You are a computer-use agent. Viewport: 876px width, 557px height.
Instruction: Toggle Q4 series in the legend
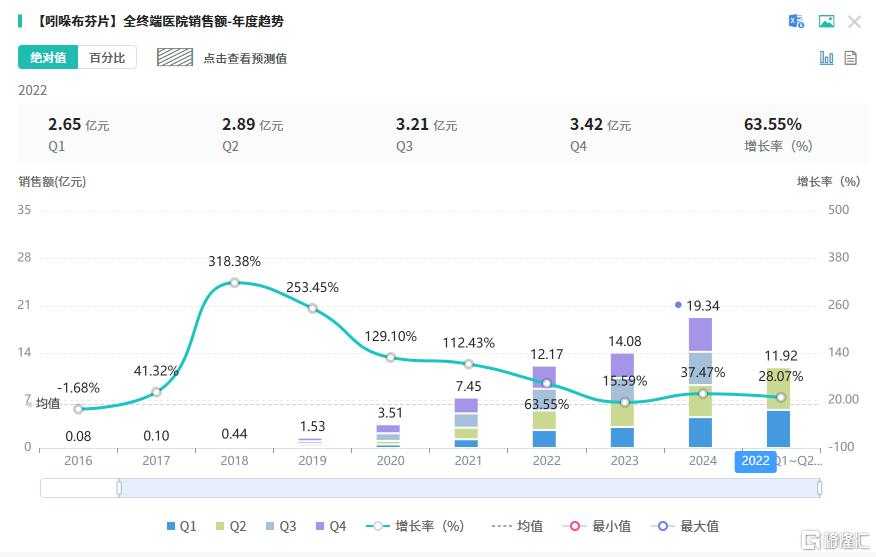[x=329, y=526]
